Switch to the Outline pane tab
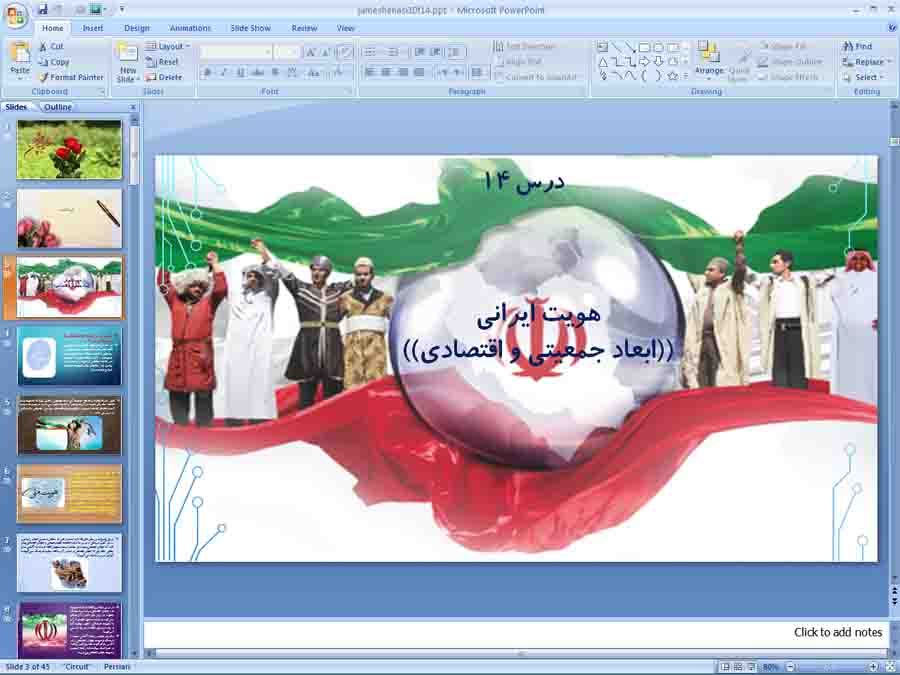The width and height of the screenshot is (900, 675). [58, 107]
